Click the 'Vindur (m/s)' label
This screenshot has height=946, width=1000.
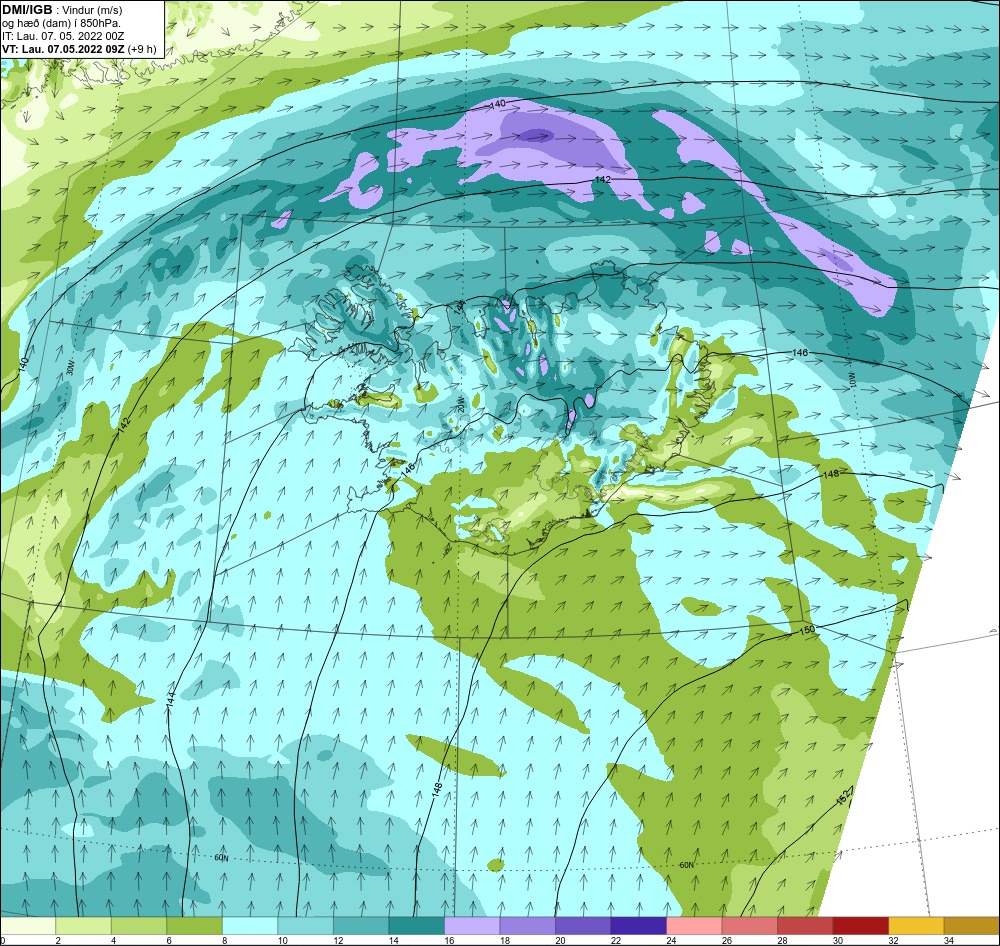pos(93,10)
